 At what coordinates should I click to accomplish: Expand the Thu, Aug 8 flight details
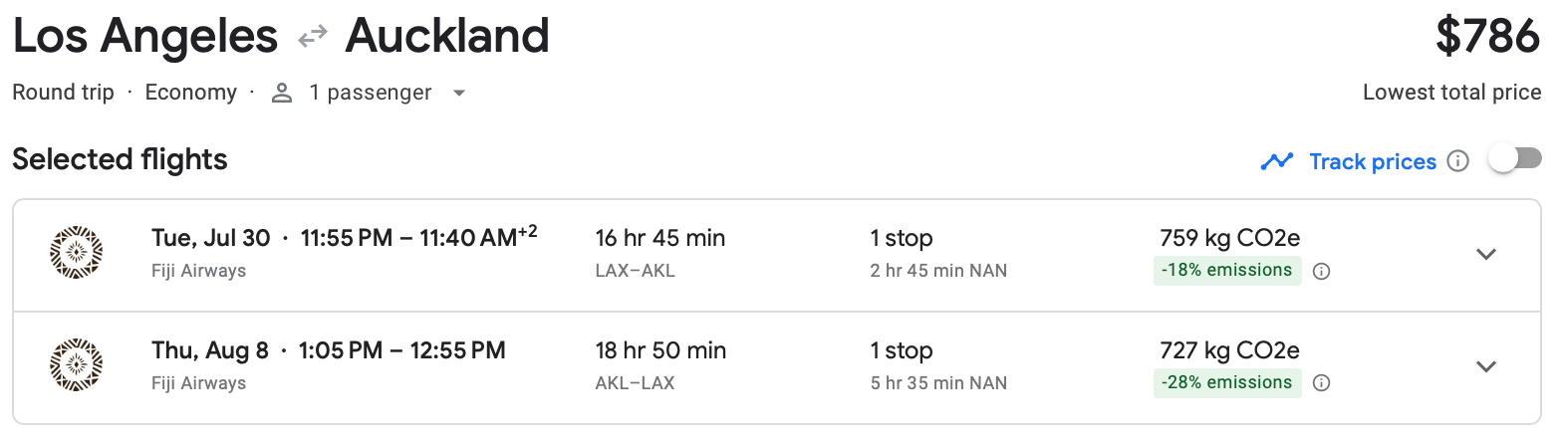tap(1486, 366)
